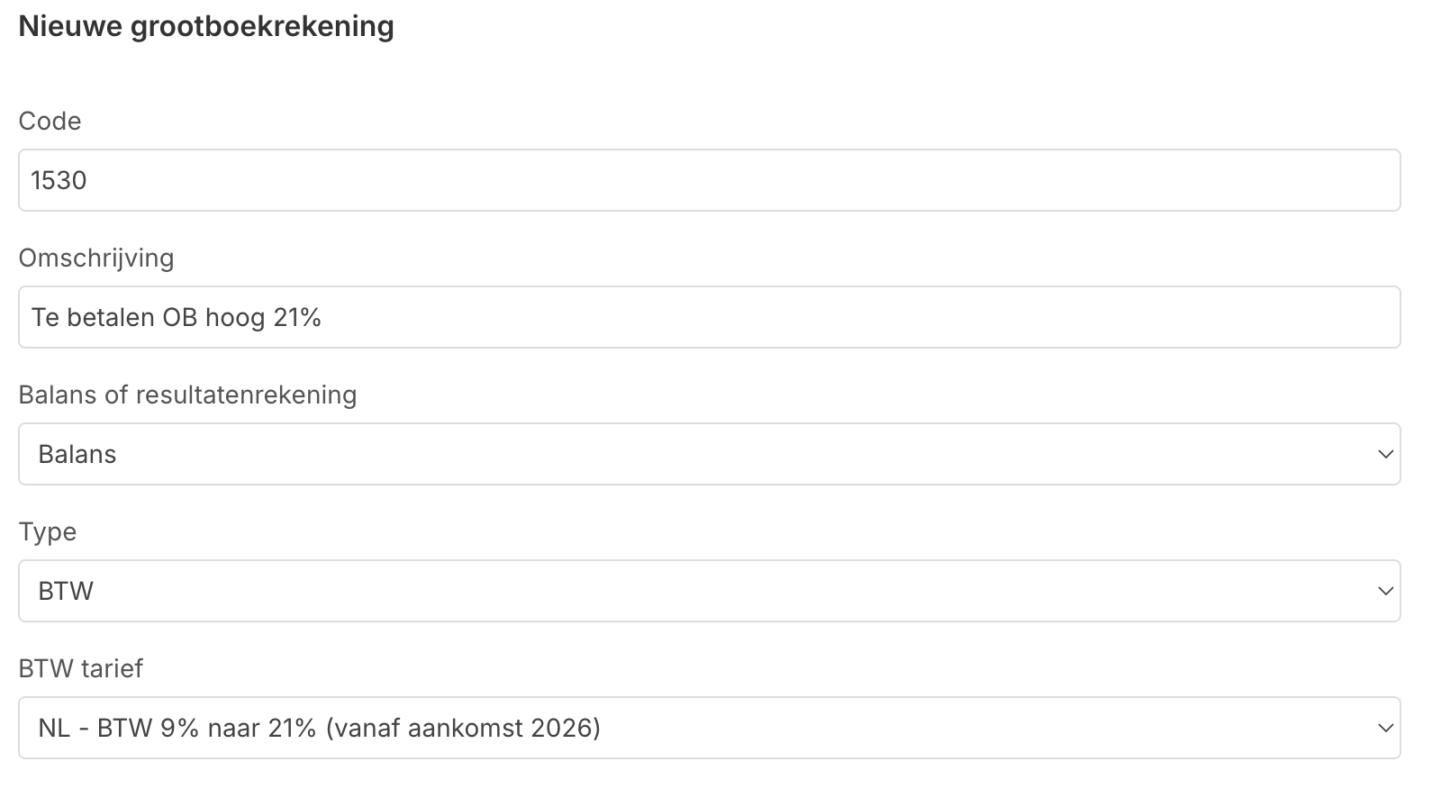Click the "Code" field label

50,121
